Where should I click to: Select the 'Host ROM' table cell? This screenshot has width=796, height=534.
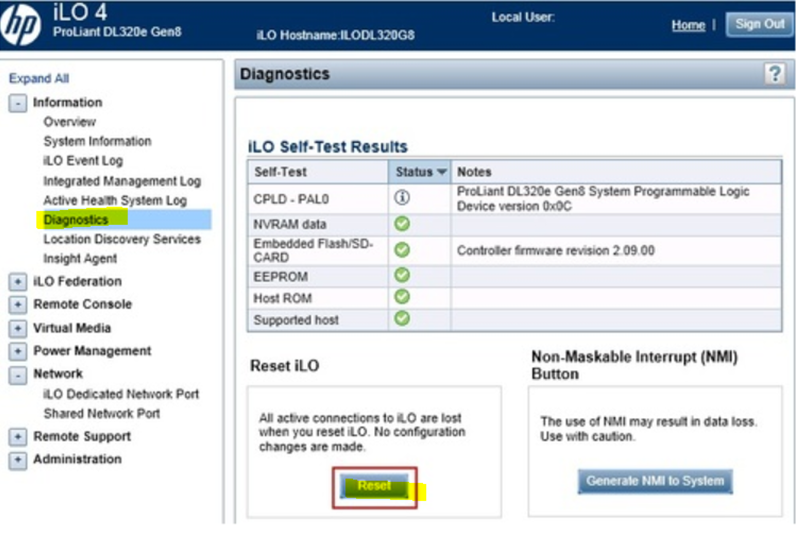tap(318, 298)
